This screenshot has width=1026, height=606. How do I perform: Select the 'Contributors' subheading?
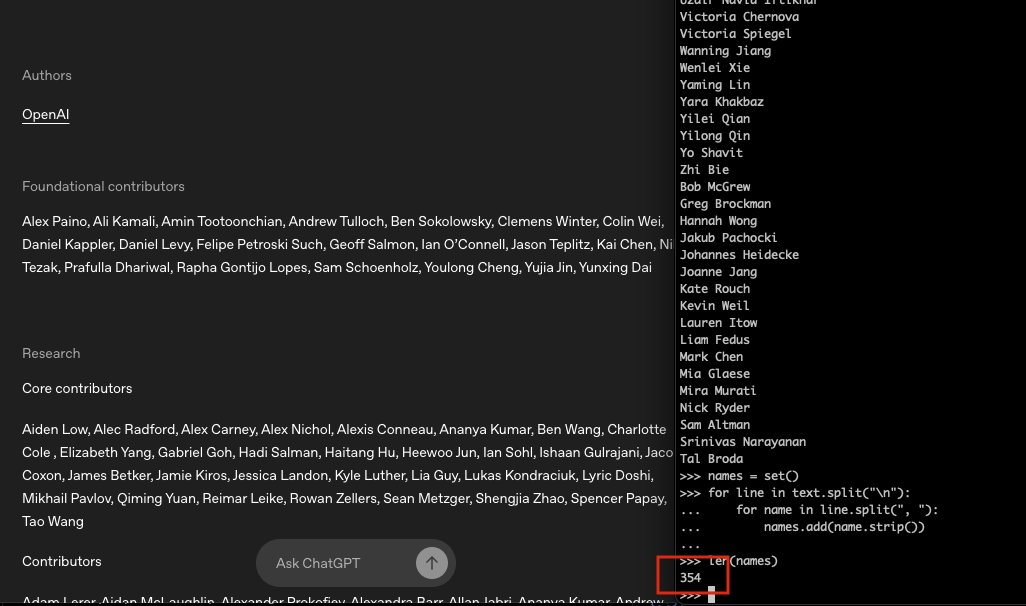click(62, 561)
